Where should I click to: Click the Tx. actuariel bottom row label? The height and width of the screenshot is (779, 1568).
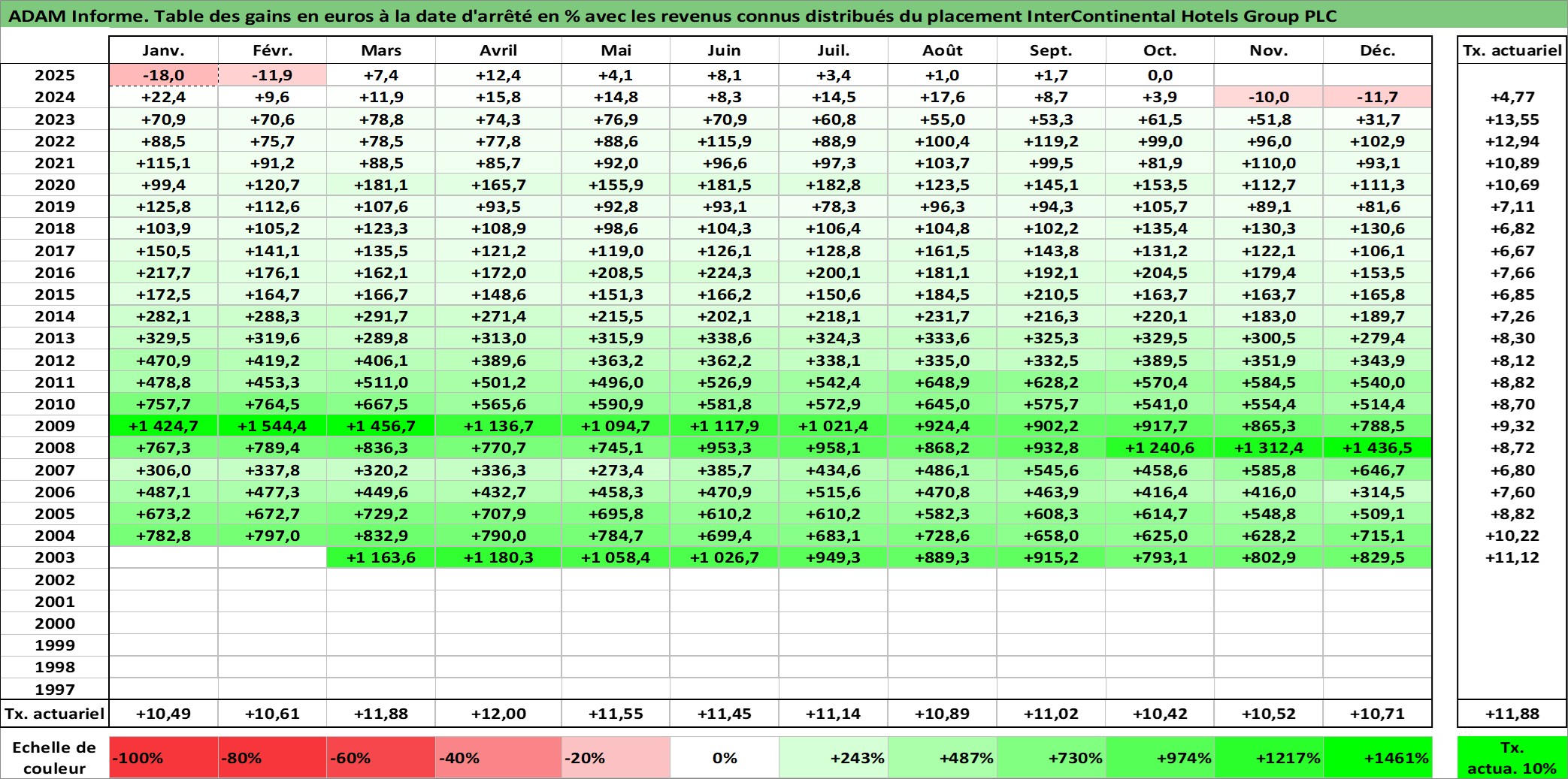pyautogui.click(x=55, y=714)
